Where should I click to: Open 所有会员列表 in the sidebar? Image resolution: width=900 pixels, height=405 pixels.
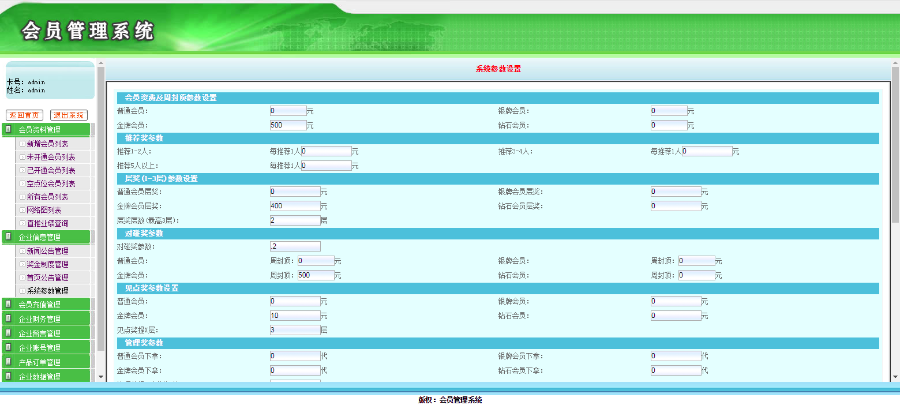click(47, 197)
